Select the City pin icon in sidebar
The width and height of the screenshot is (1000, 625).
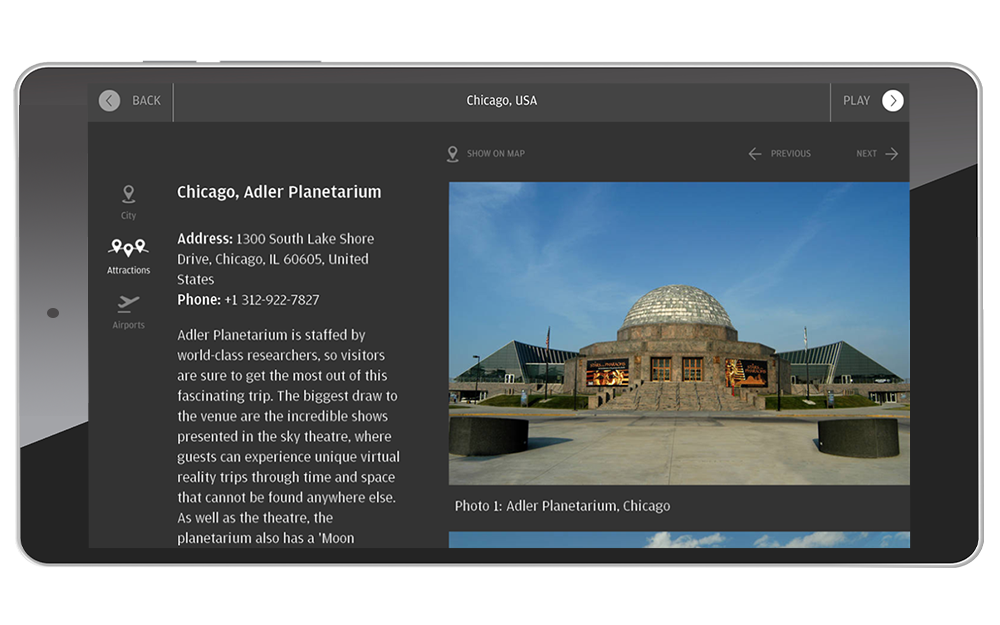pos(128,194)
